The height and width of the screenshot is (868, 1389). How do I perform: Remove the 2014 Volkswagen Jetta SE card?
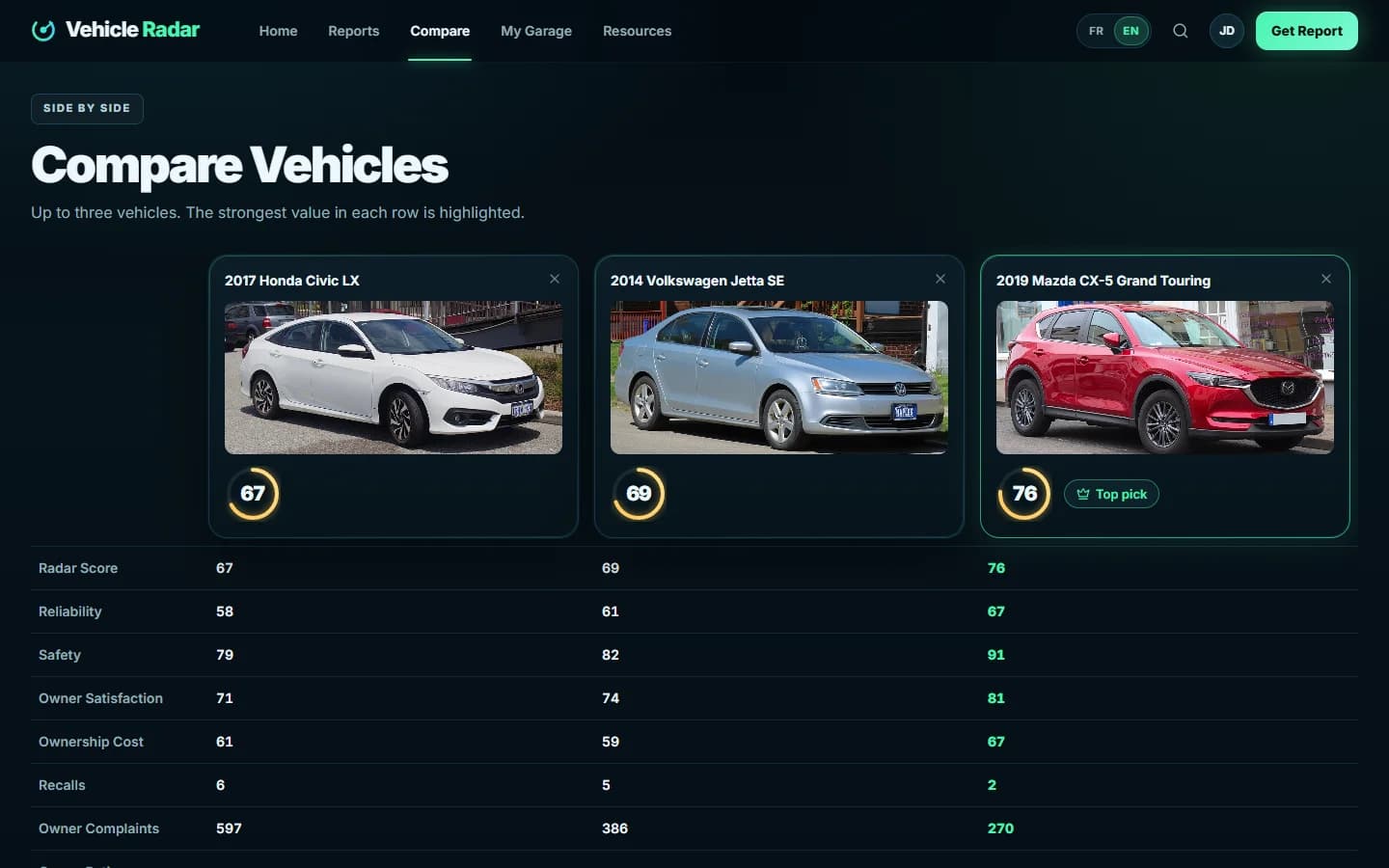[940, 279]
